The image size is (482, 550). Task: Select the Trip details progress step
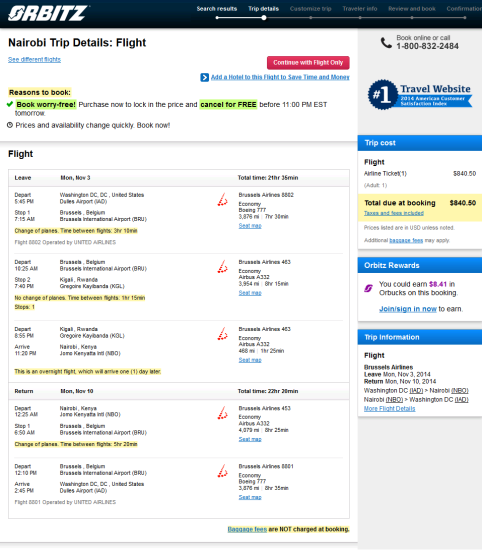coord(263,9)
